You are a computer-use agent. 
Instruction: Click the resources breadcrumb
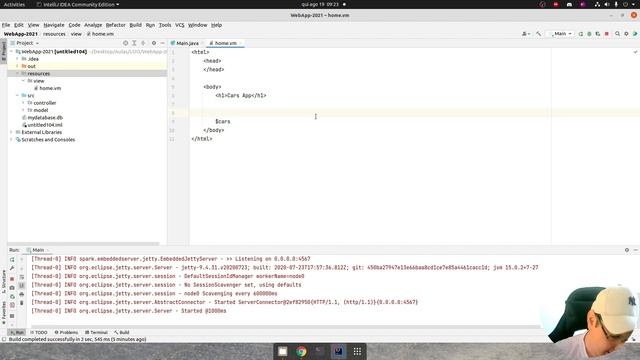click(x=54, y=34)
